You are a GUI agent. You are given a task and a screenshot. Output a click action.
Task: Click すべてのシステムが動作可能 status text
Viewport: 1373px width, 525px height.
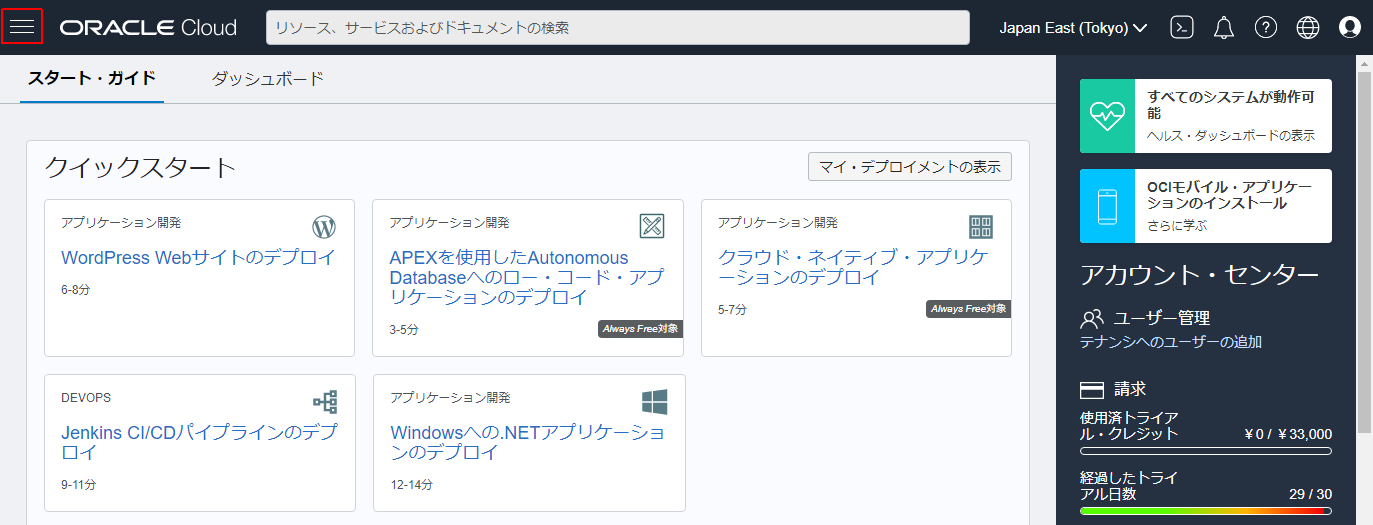[1231, 105]
